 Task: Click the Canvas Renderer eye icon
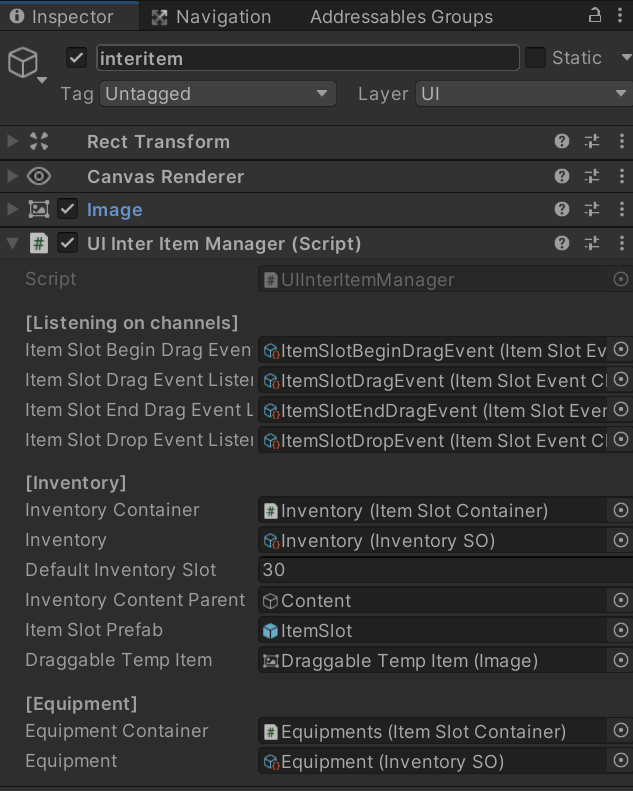[39, 176]
